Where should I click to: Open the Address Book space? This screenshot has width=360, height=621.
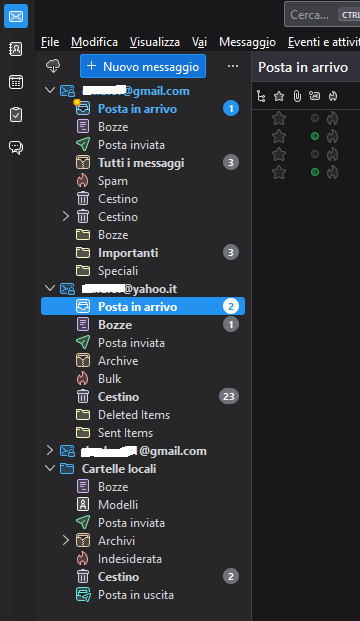16,49
